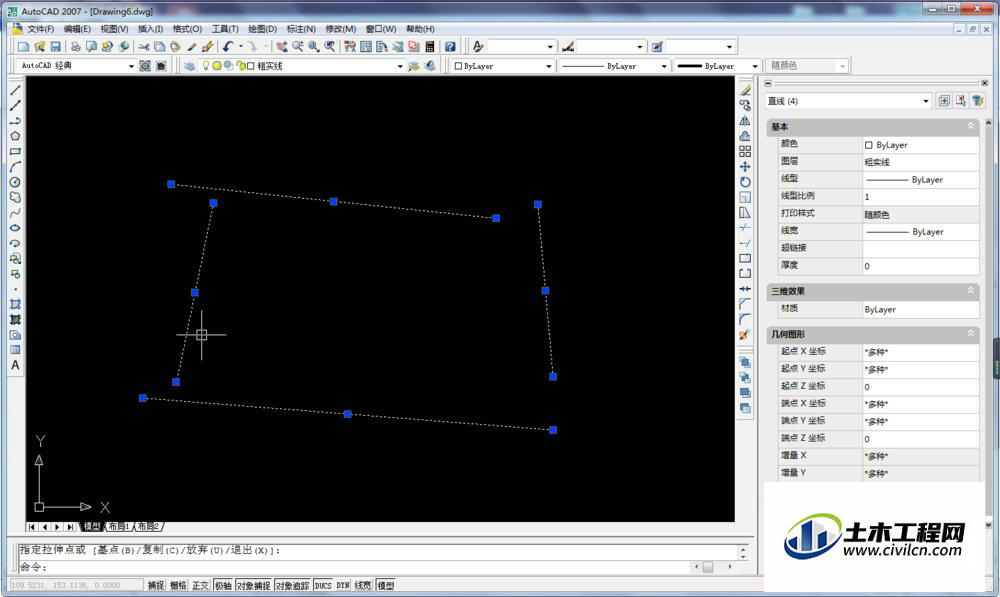Select the Spline draw tool

pyautogui.click(x=15, y=212)
